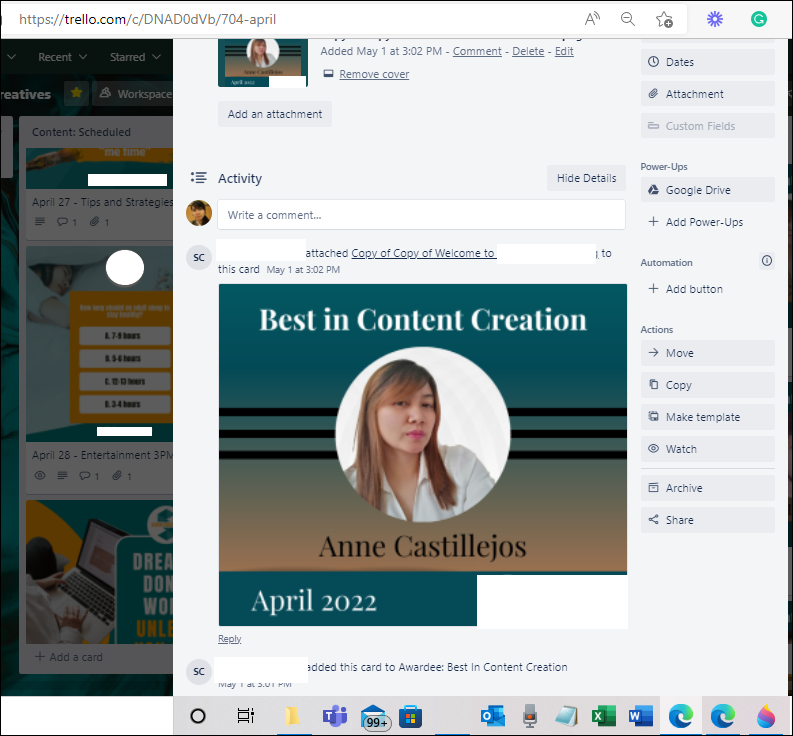Archive this card
Image resolution: width=793 pixels, height=736 pixels.
pyautogui.click(x=708, y=488)
